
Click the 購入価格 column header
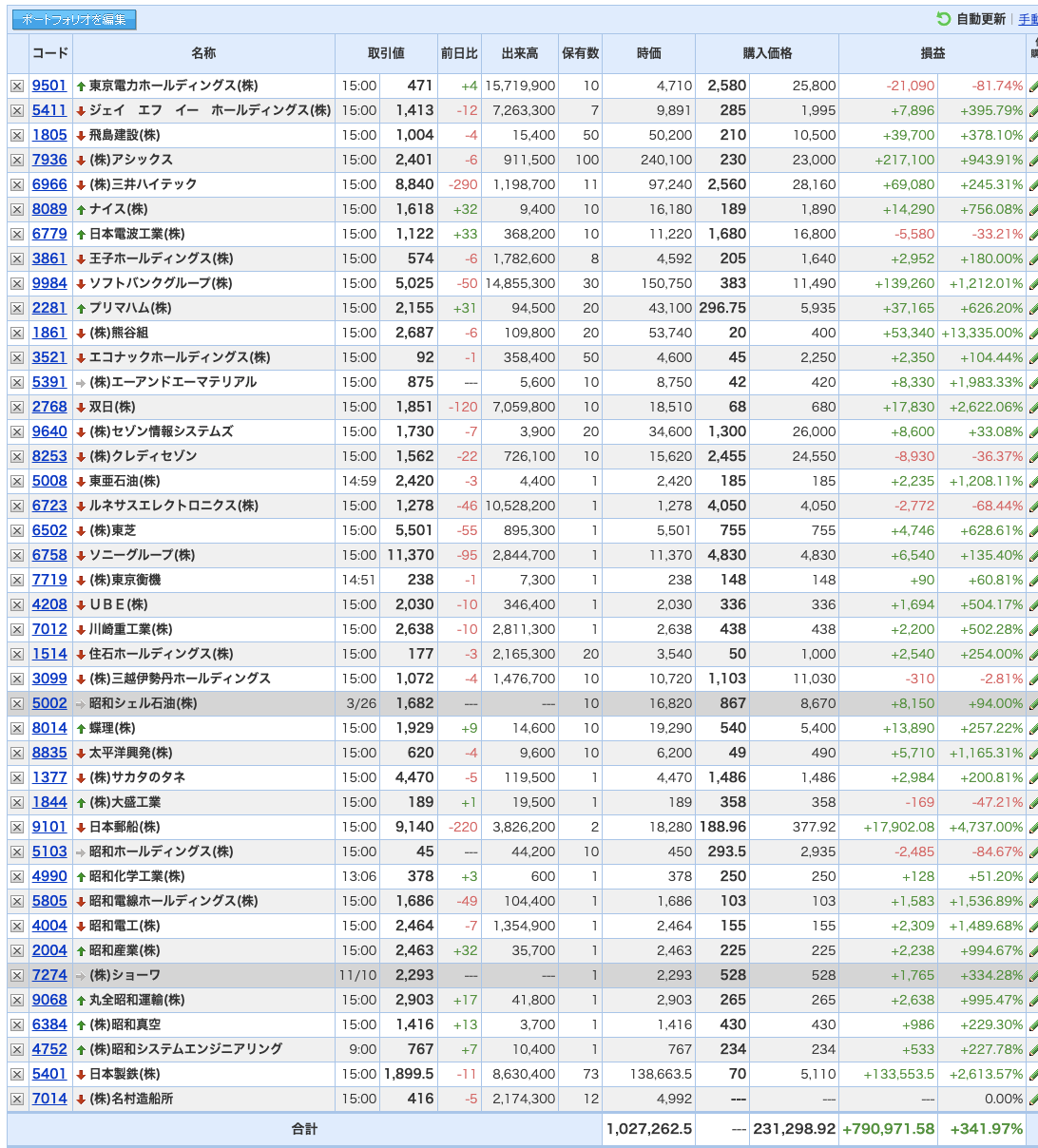pyautogui.click(x=767, y=53)
